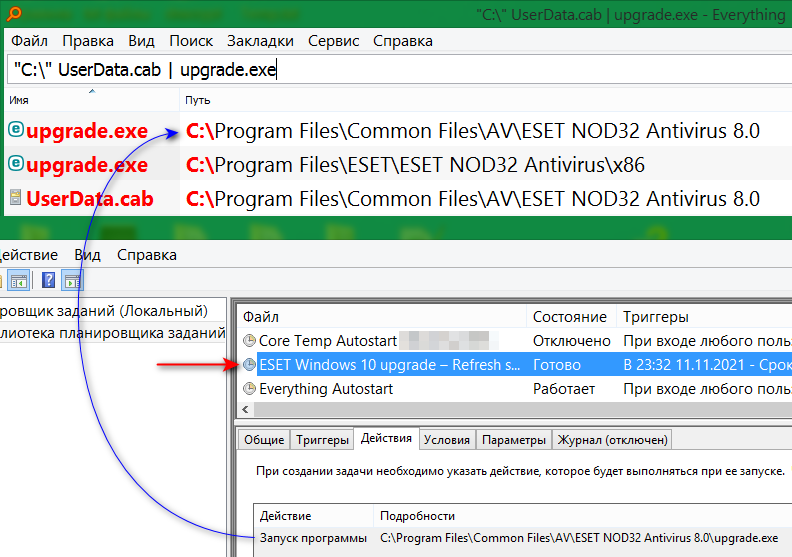Switch to the Действия tab

tap(386, 438)
